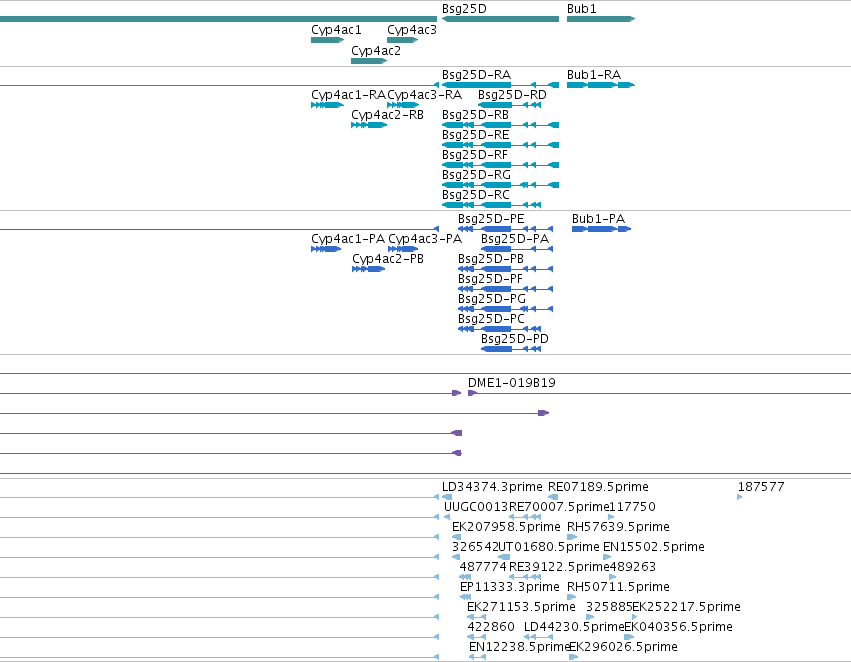This screenshot has width=851, height=662.
Task: Click EST RE07189.5prime
Action: point(553,497)
